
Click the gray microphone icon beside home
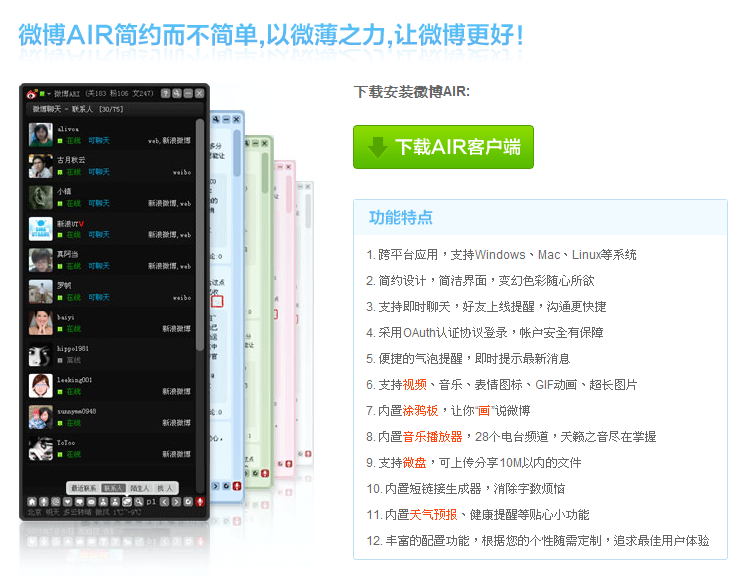coord(44,502)
